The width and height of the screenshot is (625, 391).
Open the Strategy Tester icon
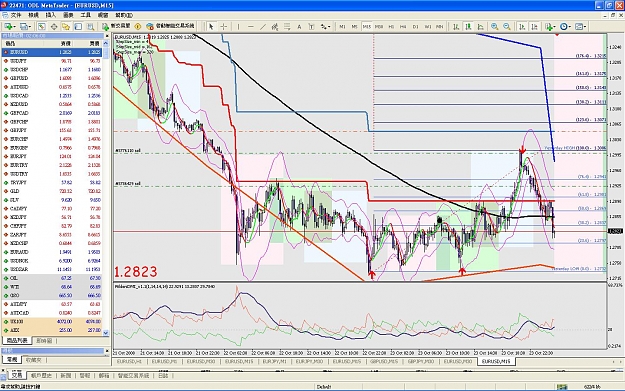[90, 26]
